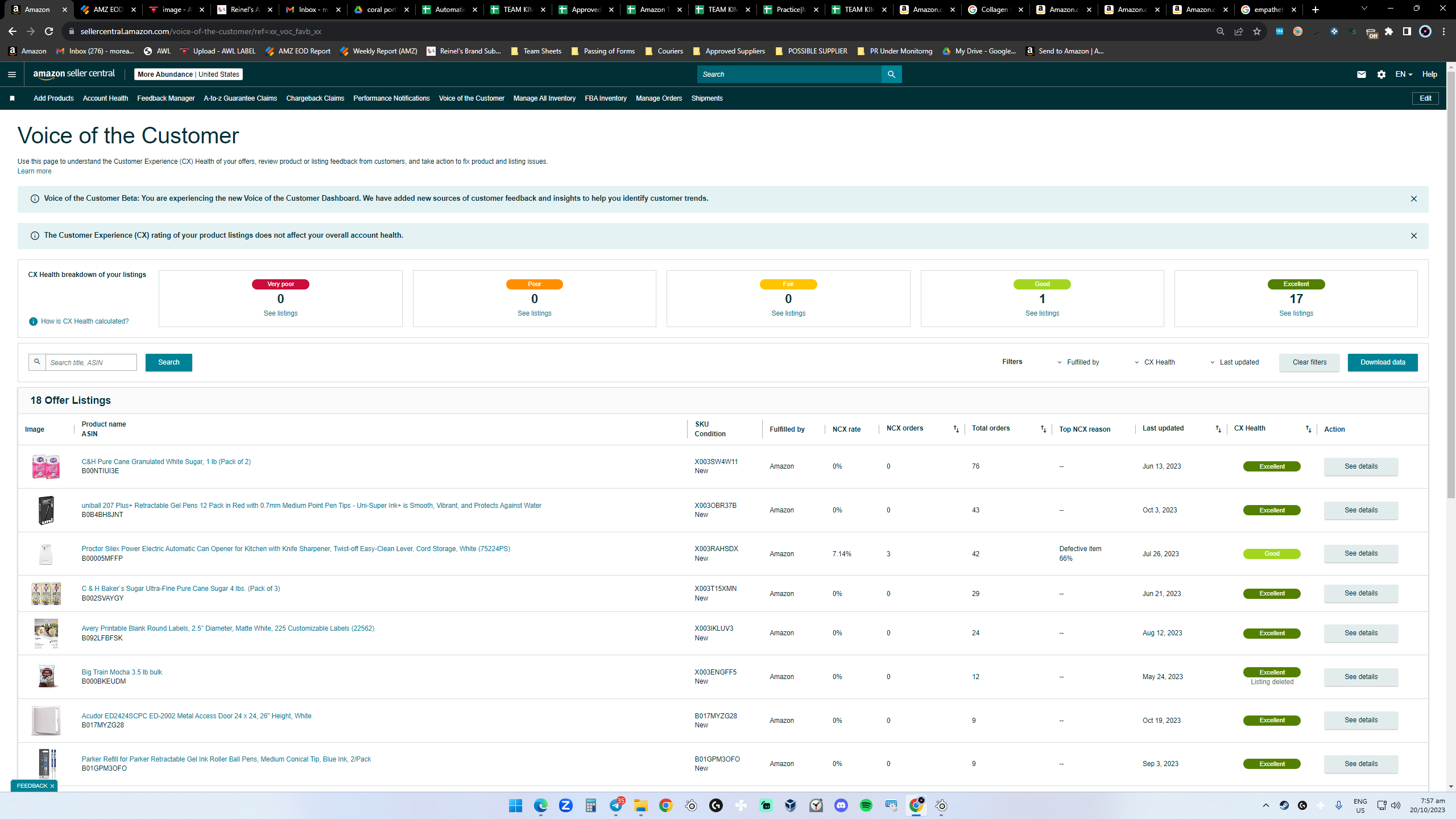
Task: Click the info icon beside CX Health calculated
Action: point(34,321)
